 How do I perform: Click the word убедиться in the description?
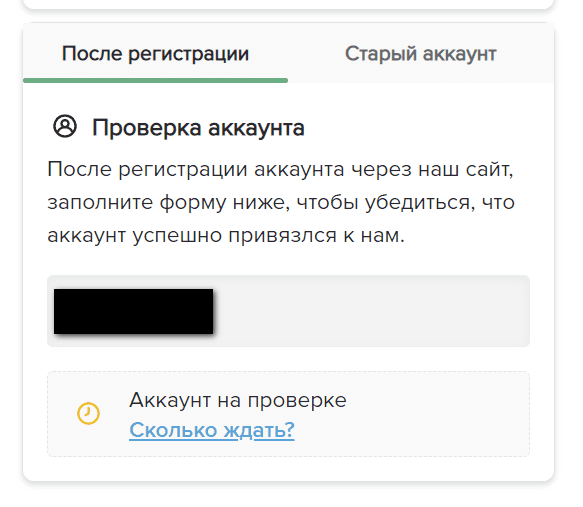pyautogui.click(x=420, y=203)
